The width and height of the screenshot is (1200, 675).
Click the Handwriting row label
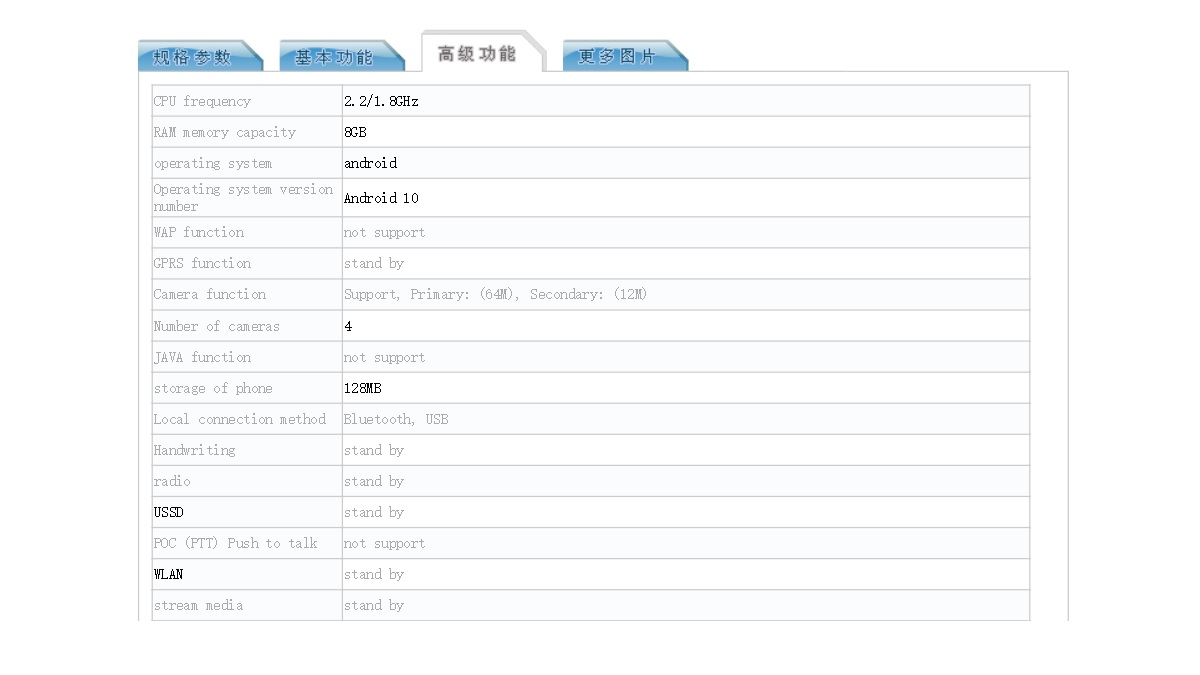[194, 450]
